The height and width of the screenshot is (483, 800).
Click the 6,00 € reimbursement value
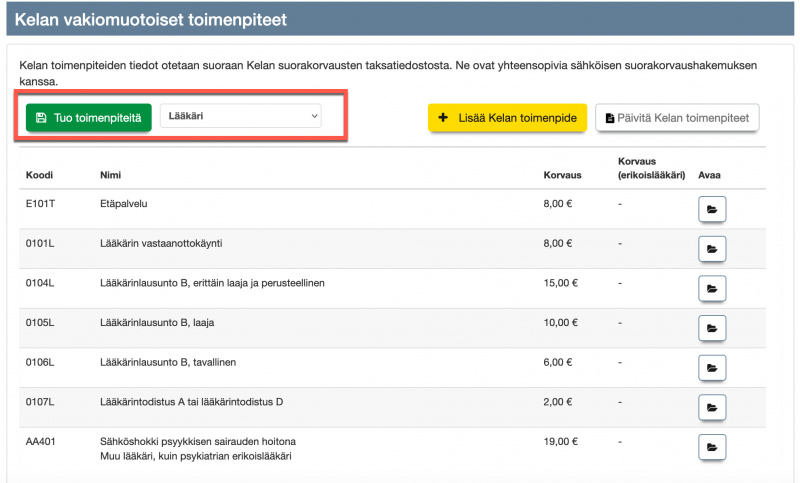pos(558,362)
